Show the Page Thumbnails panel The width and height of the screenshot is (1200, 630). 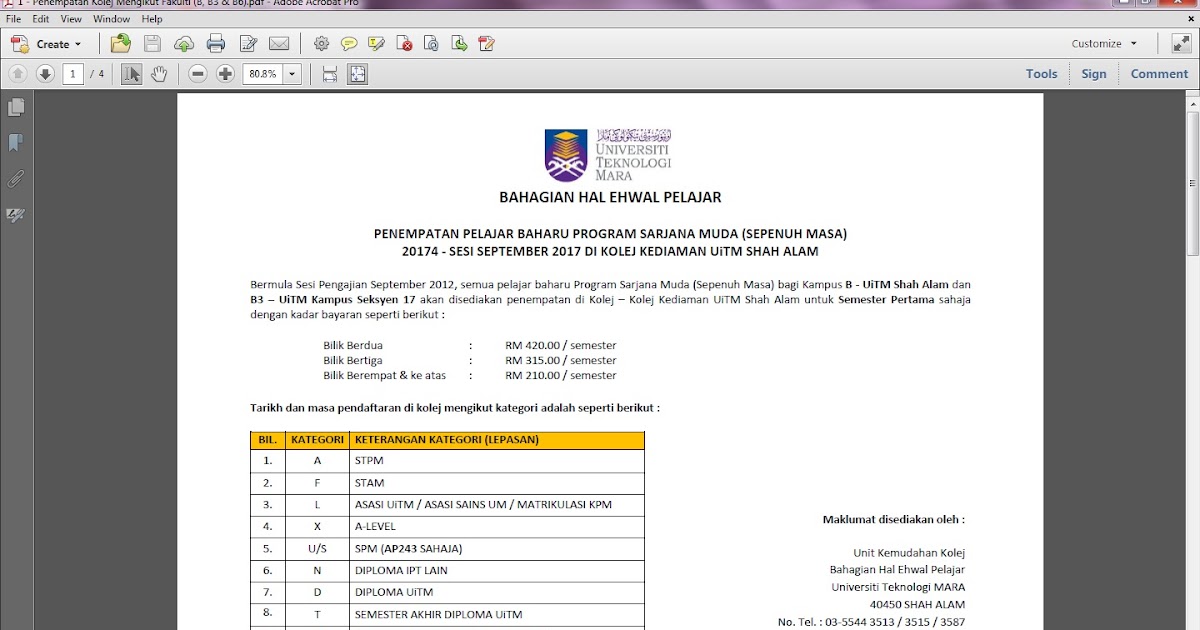[15, 107]
